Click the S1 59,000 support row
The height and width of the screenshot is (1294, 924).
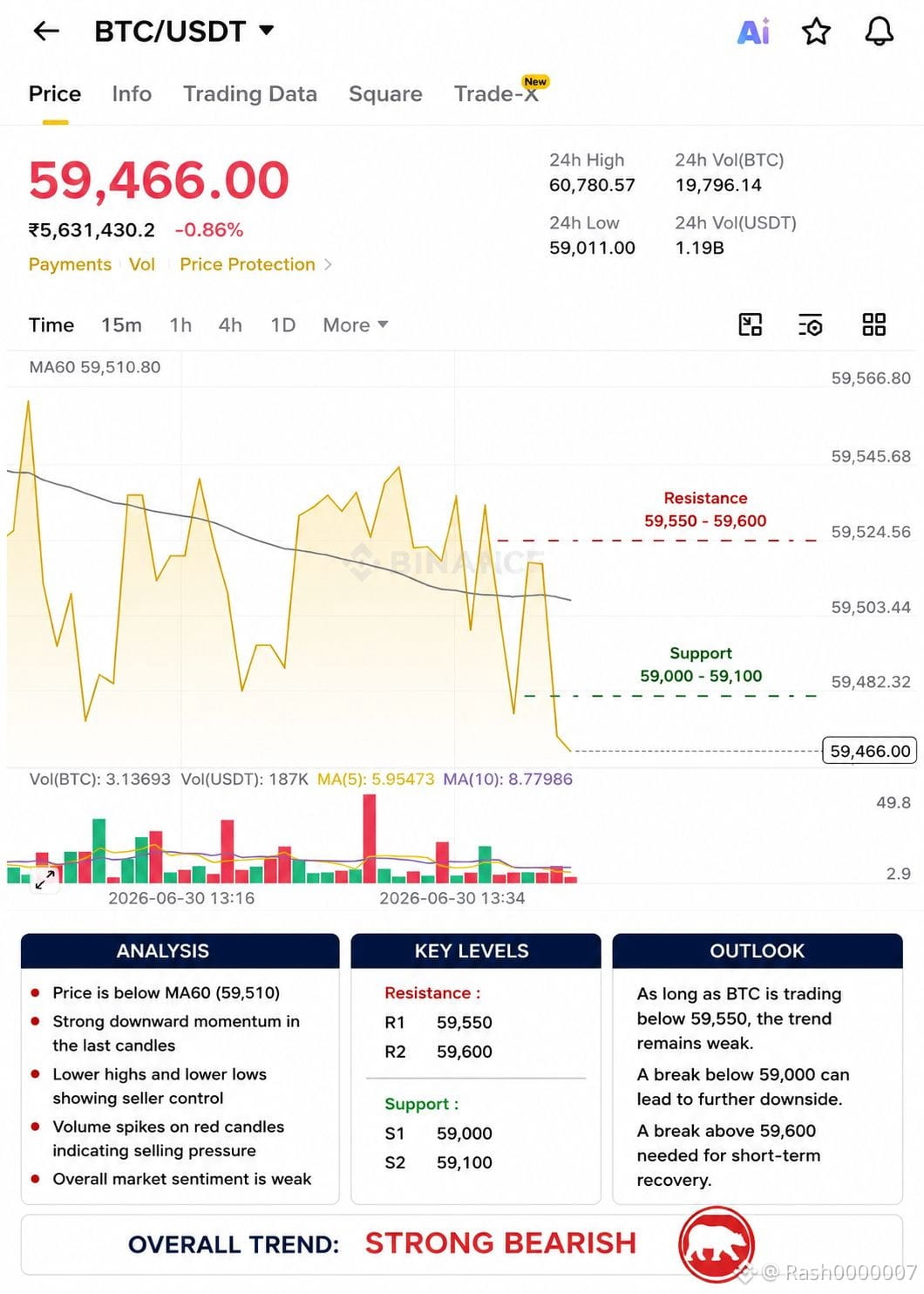coord(438,1133)
